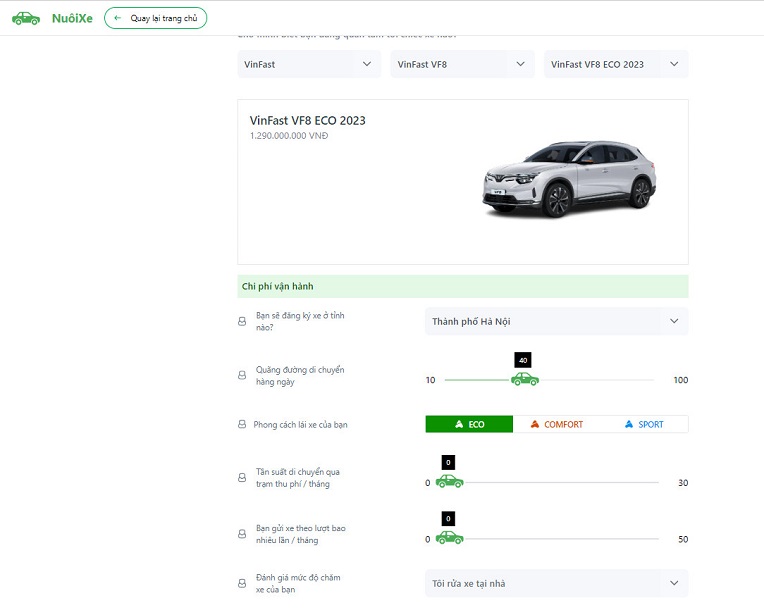The height and width of the screenshot is (610, 764).
Task: Click the NuôiXe brand name link
Action: 72,19
